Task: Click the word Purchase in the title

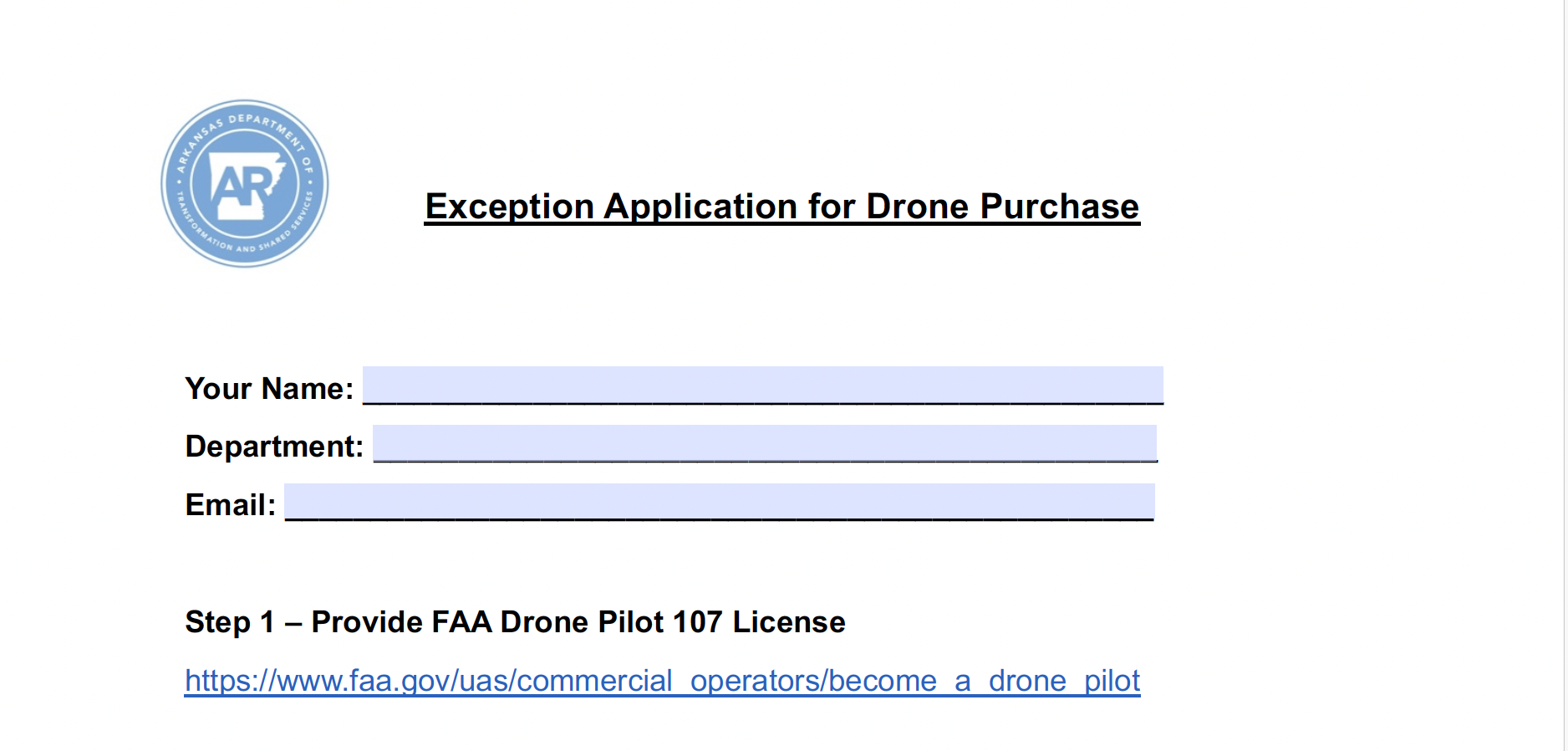Action: 1060,207
